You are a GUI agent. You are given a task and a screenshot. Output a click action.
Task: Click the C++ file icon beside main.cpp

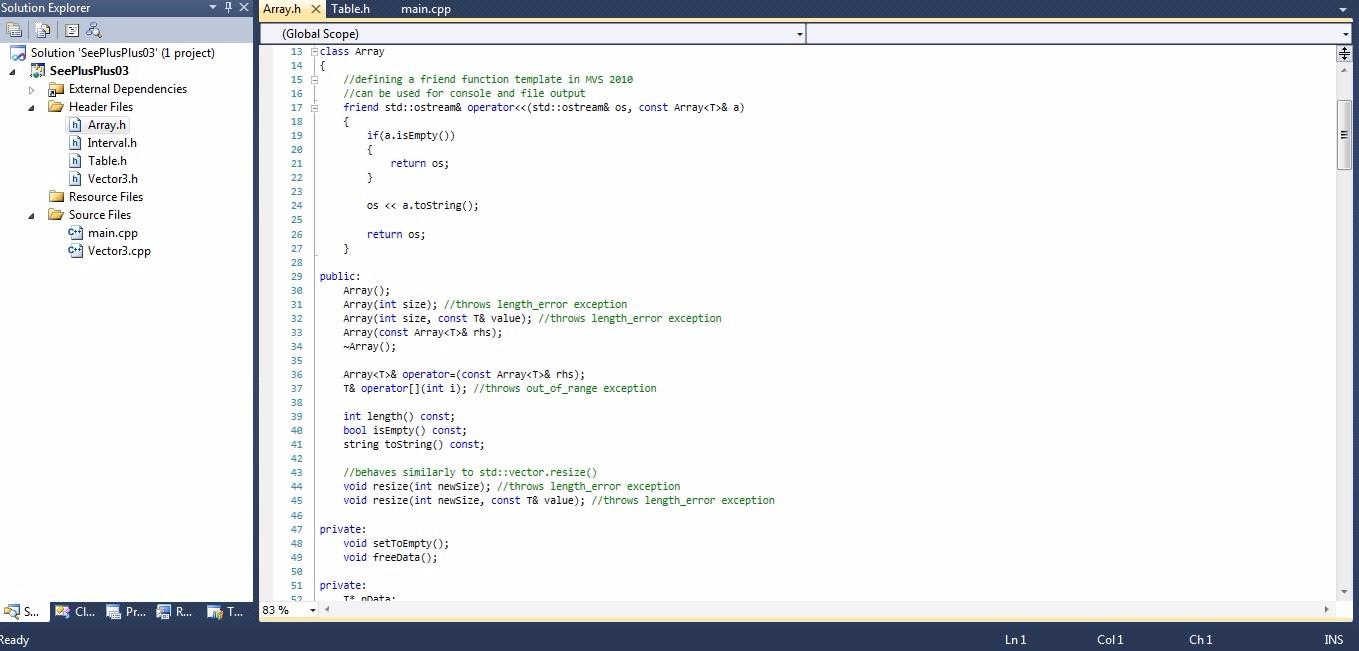[75, 233]
